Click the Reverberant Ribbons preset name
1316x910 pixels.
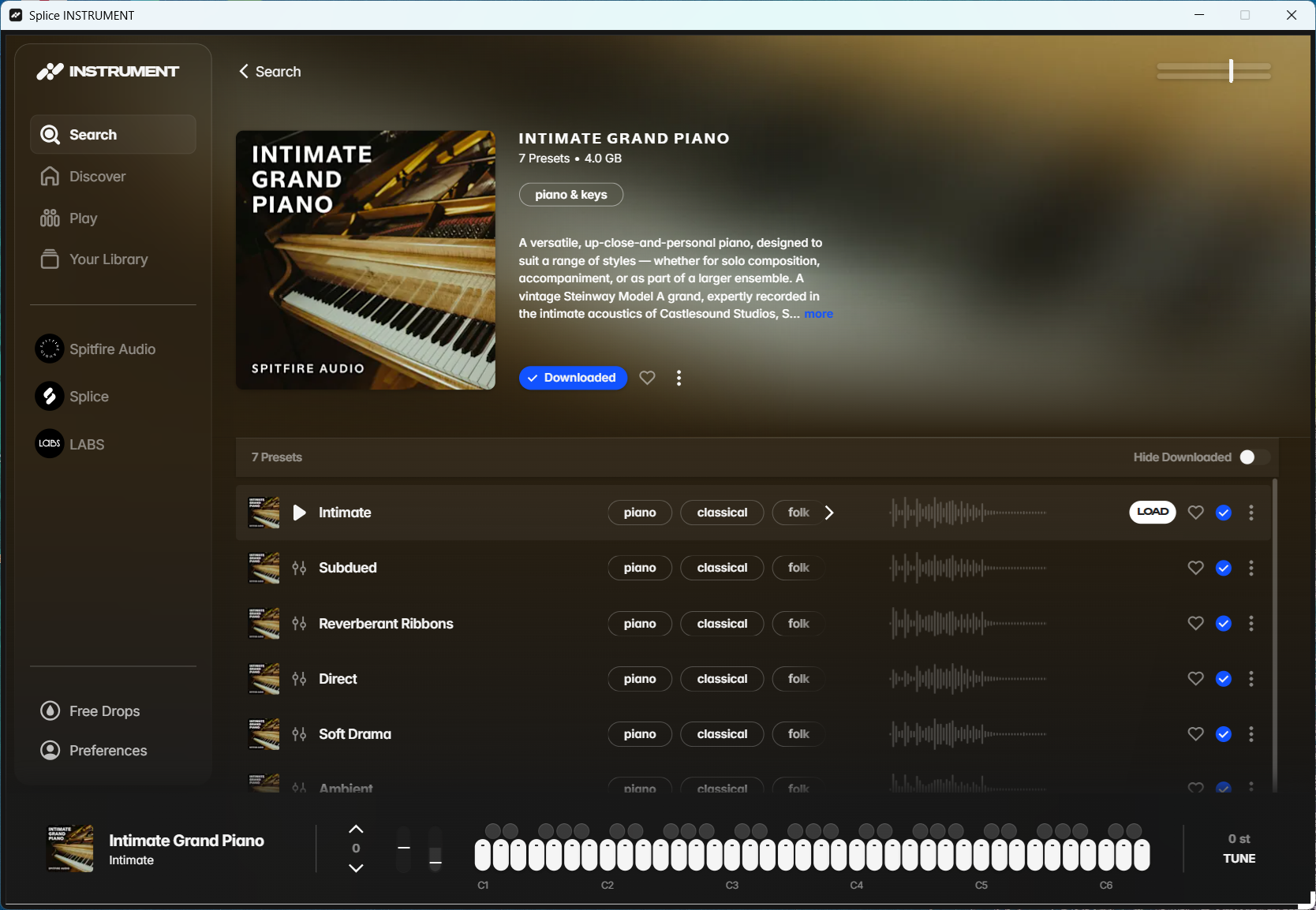point(386,624)
